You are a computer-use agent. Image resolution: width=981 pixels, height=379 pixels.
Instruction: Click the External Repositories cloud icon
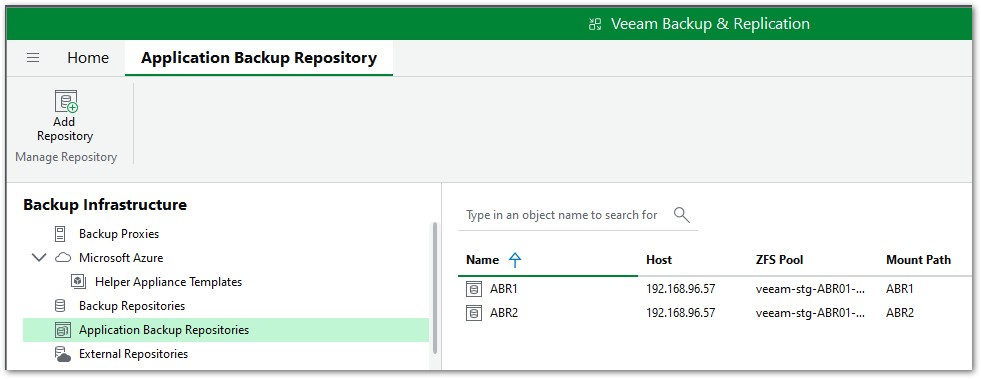click(63, 354)
